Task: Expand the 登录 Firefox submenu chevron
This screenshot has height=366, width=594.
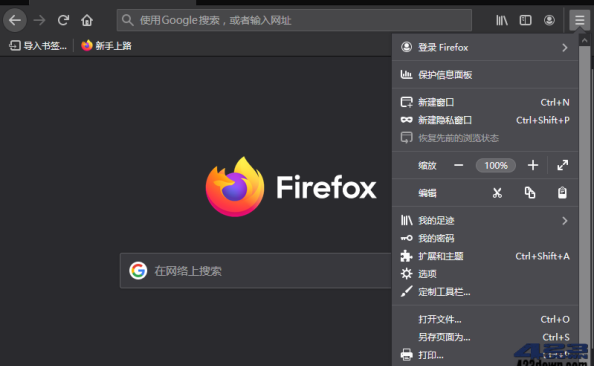Action: (565, 47)
